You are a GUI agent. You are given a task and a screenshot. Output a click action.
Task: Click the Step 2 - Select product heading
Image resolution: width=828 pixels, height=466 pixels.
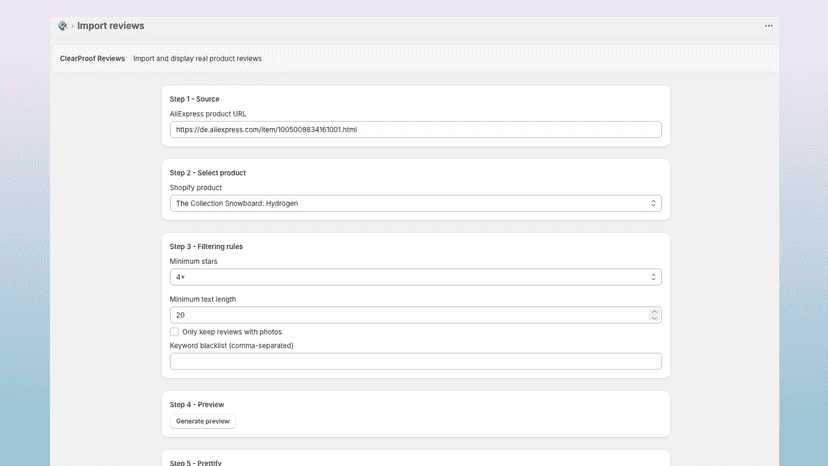click(208, 173)
